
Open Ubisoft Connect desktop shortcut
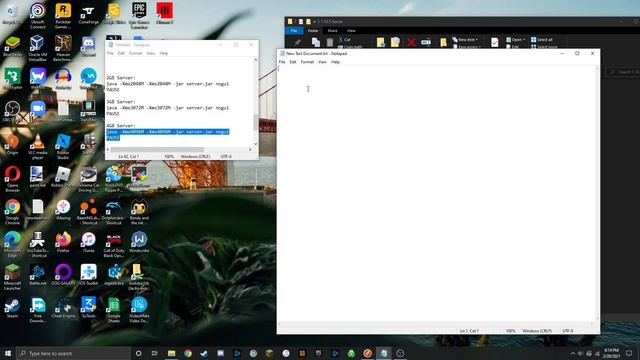point(38,15)
